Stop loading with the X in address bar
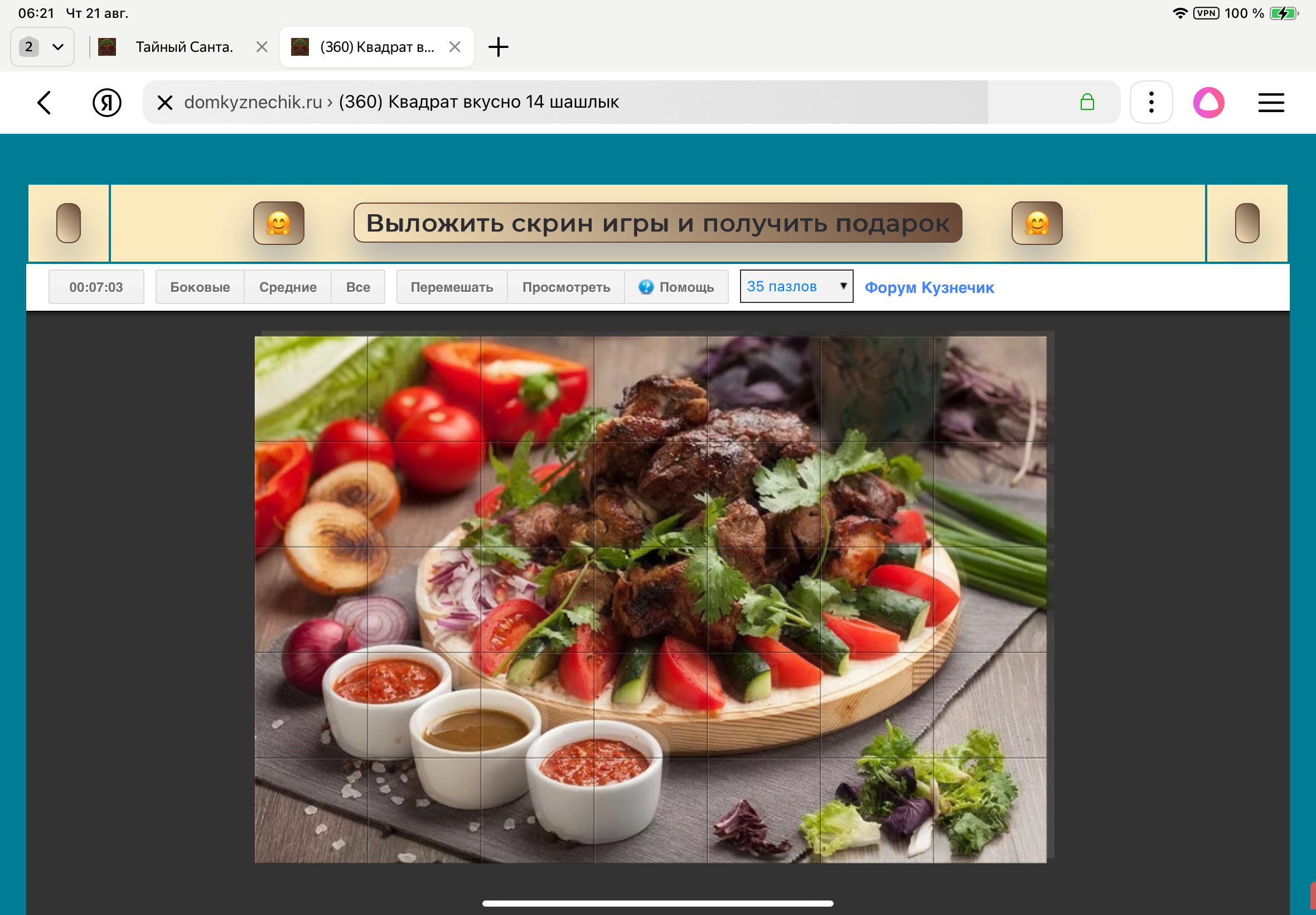Screen dimensions: 1316x915 164,103
